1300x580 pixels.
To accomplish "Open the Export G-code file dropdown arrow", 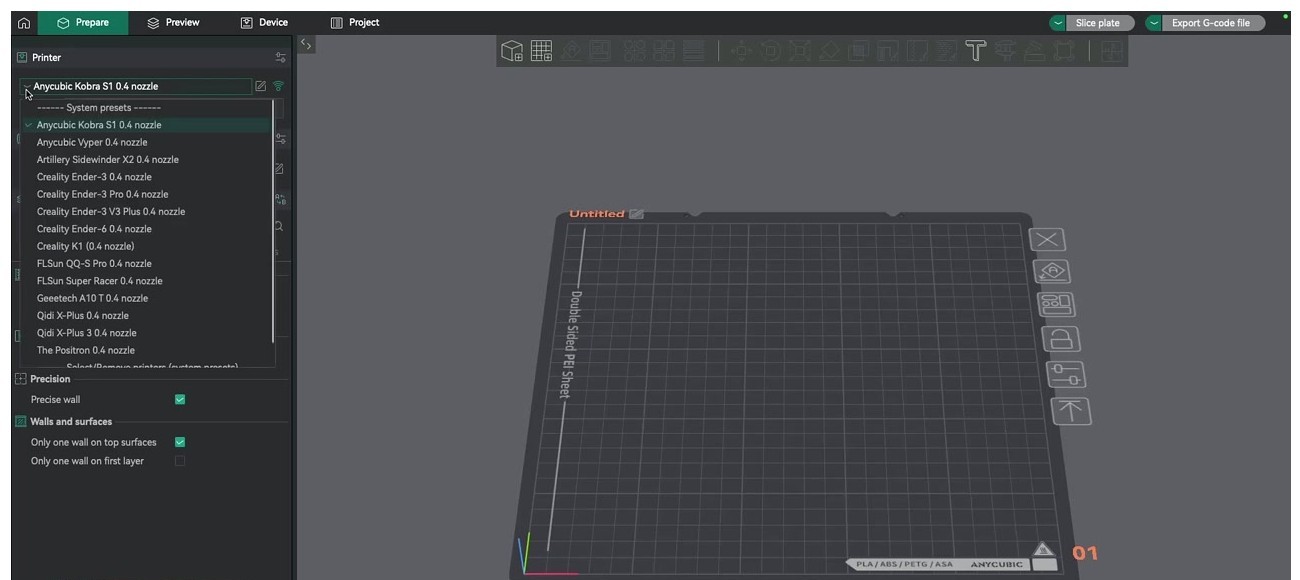I will pyautogui.click(x=1154, y=23).
